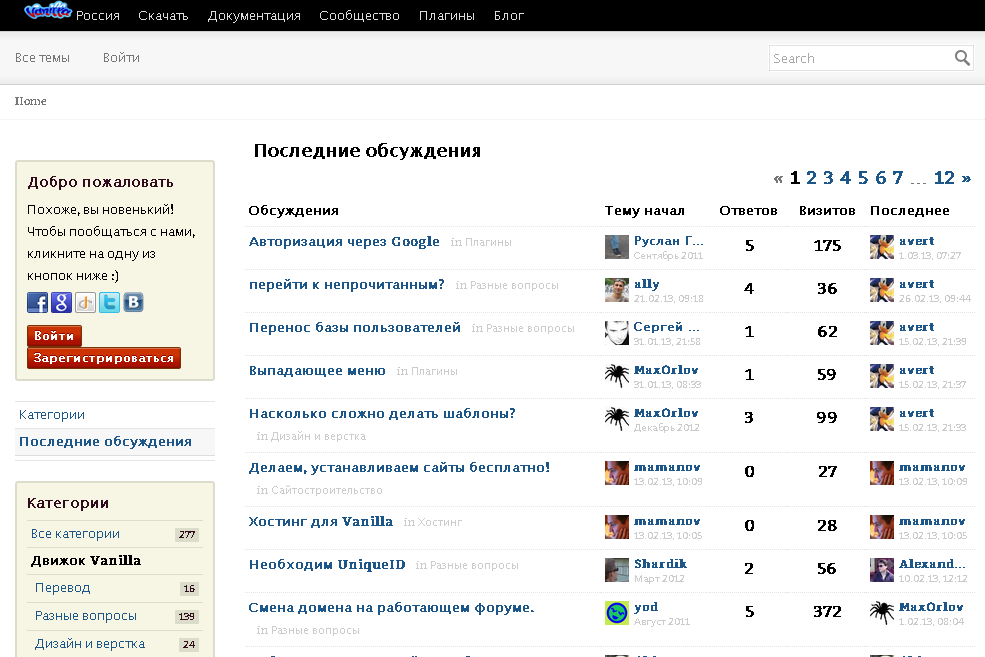Sign in with Facebook icon
This screenshot has height=657, width=985.
pos(38,302)
